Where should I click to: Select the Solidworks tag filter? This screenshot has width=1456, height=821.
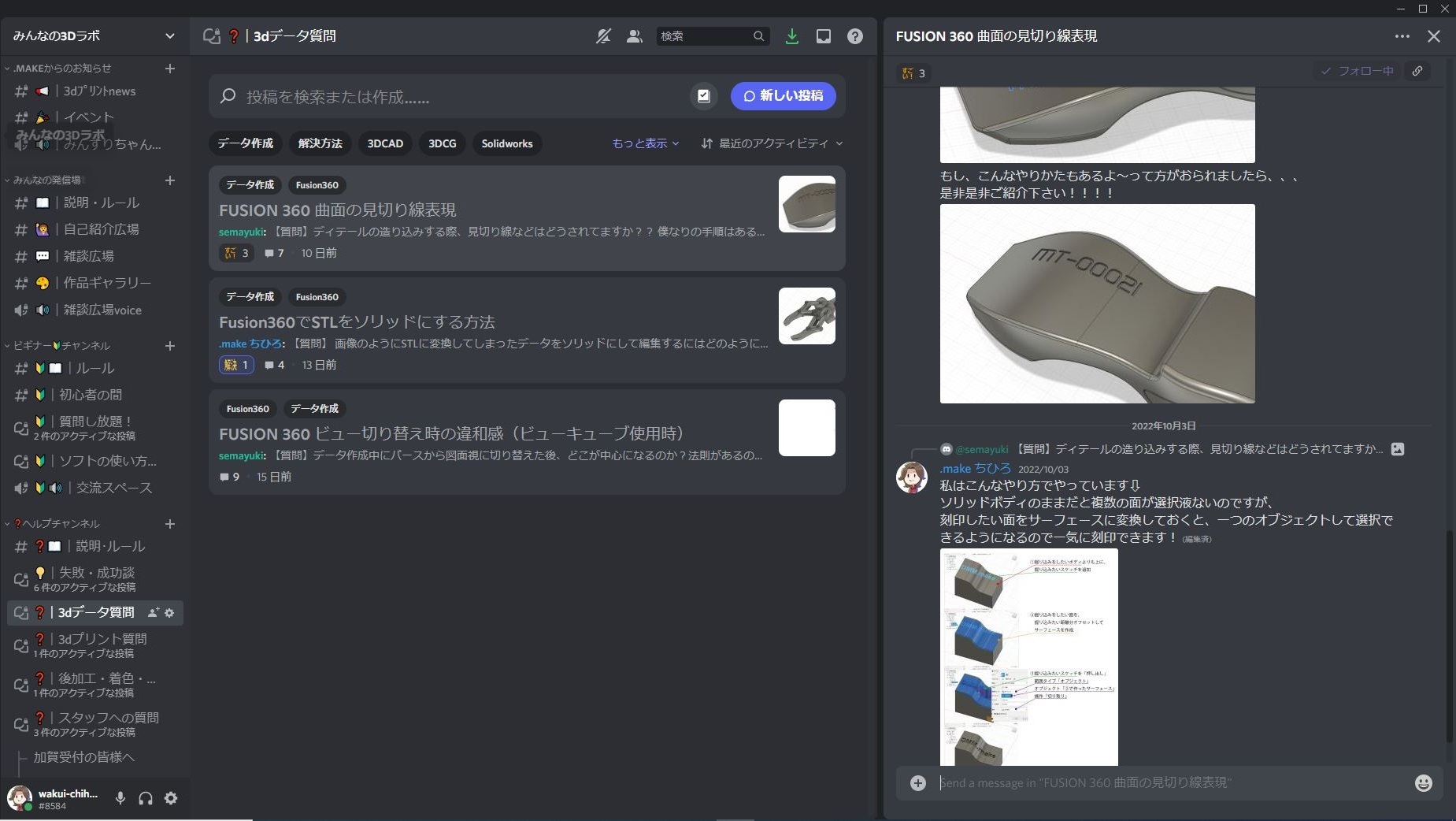[507, 143]
